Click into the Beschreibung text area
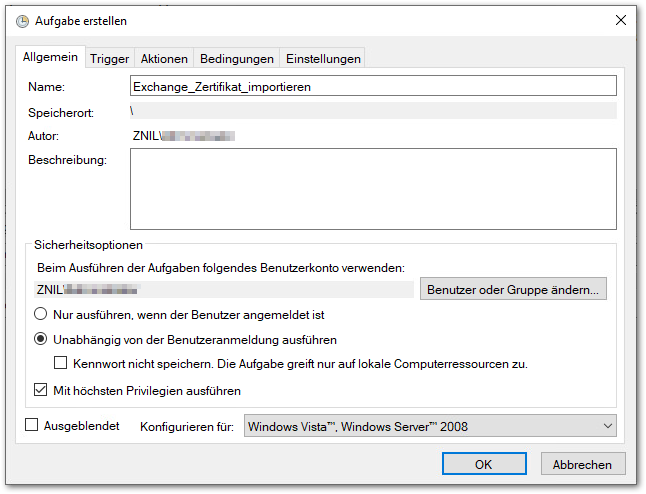The image size is (646, 494). 373,189
